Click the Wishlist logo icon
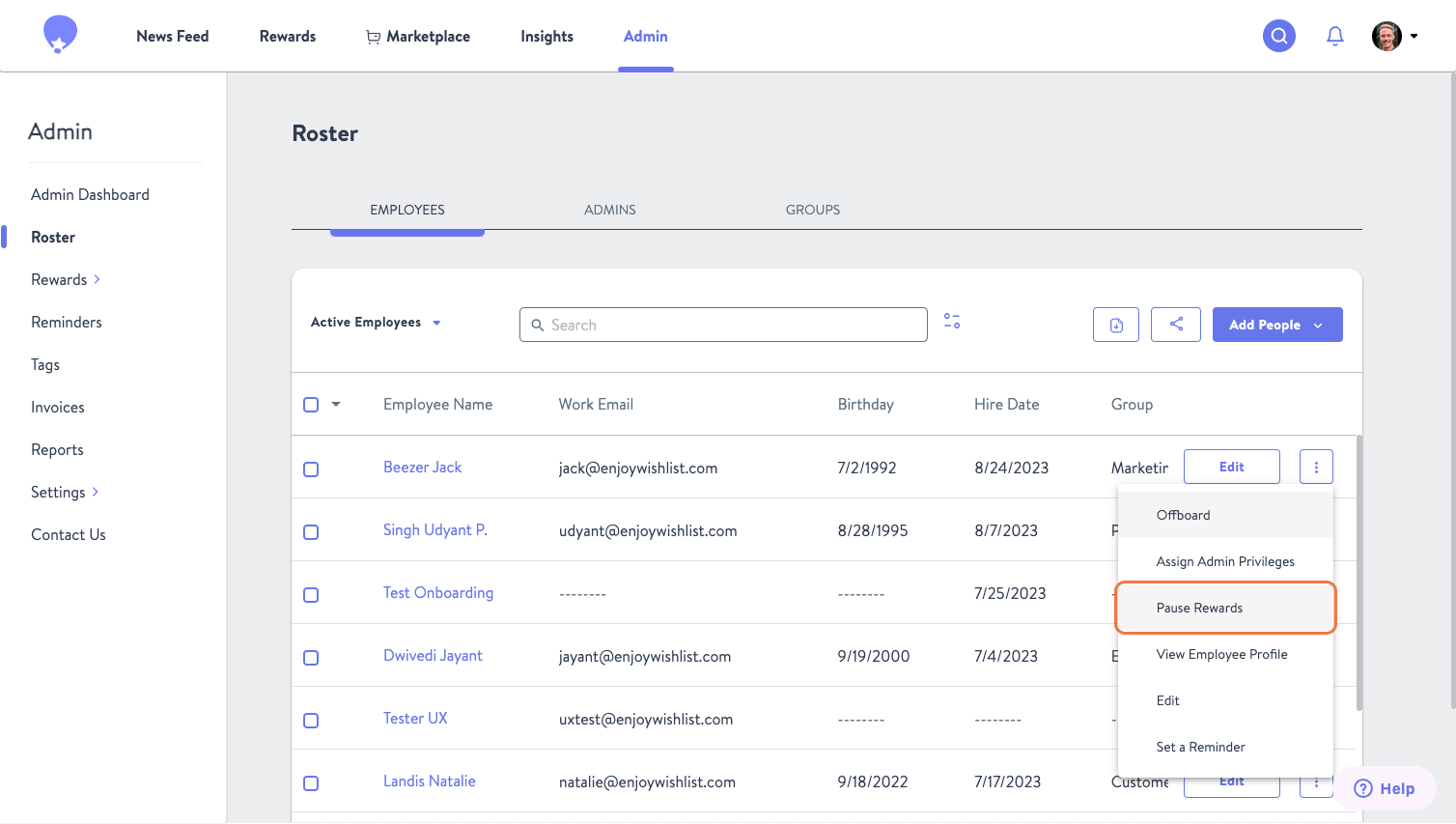The image size is (1456, 824). pyautogui.click(x=60, y=35)
